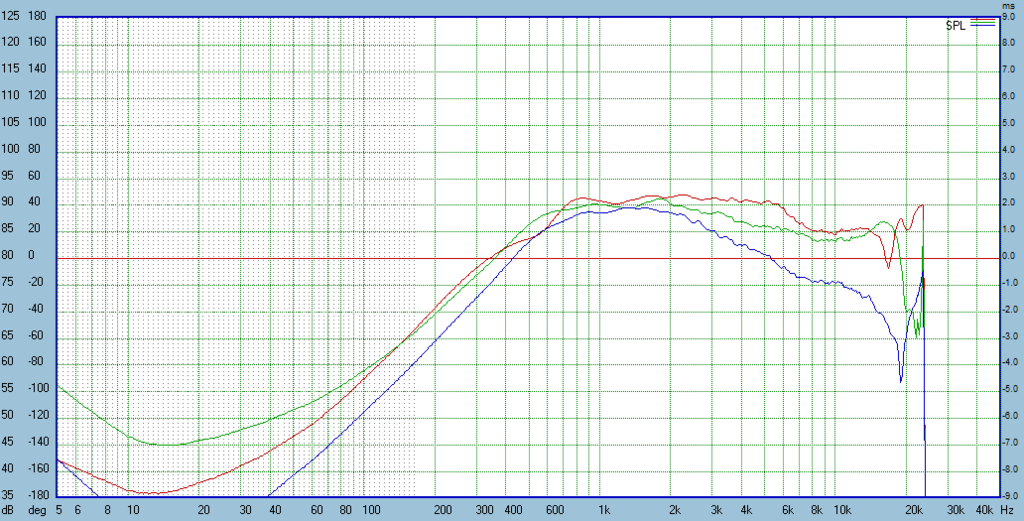The width and height of the screenshot is (1024, 521).
Task: Click the 200 frequency axis label
Action: pyautogui.click(x=443, y=509)
